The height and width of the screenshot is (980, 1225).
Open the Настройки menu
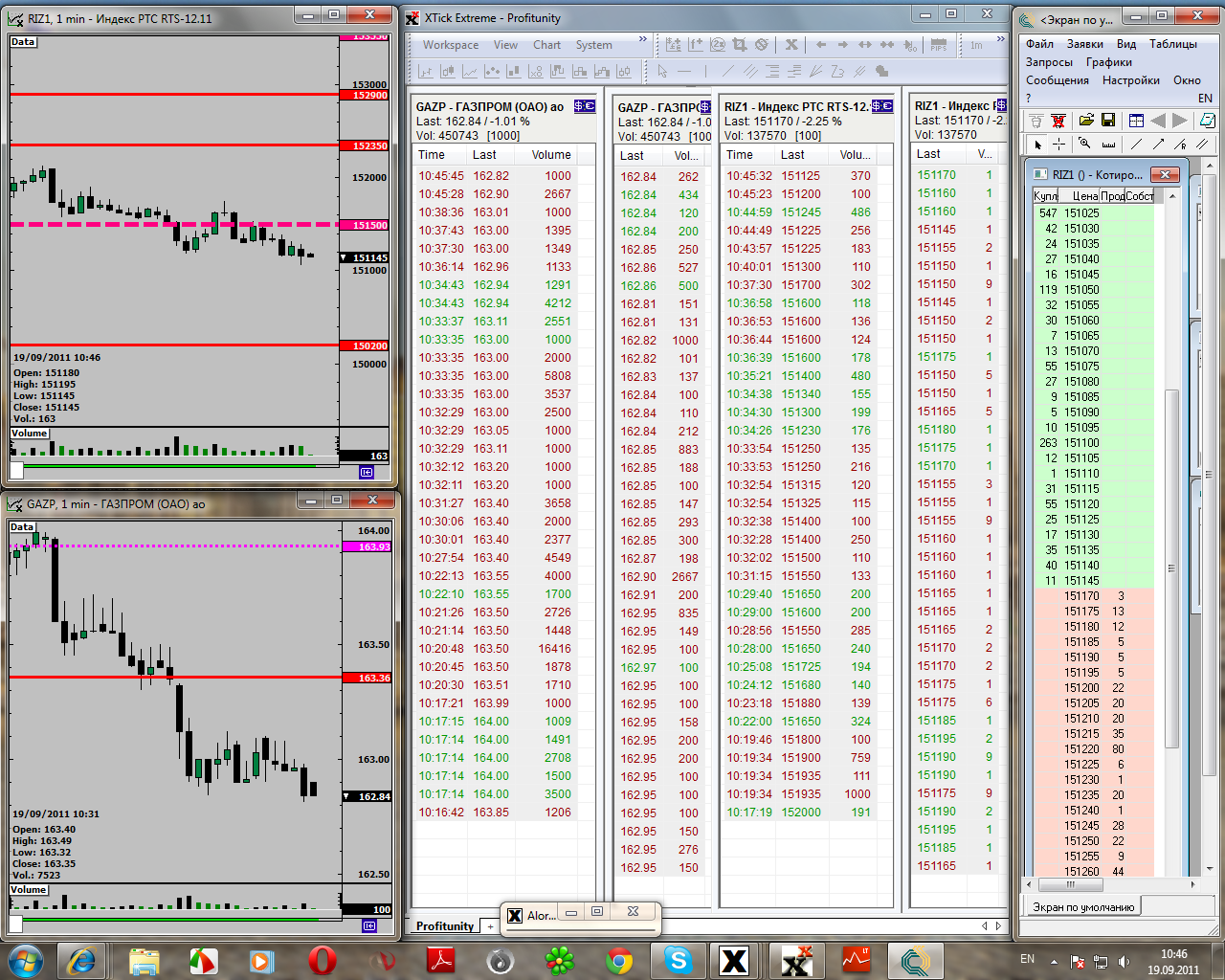click(x=1131, y=80)
